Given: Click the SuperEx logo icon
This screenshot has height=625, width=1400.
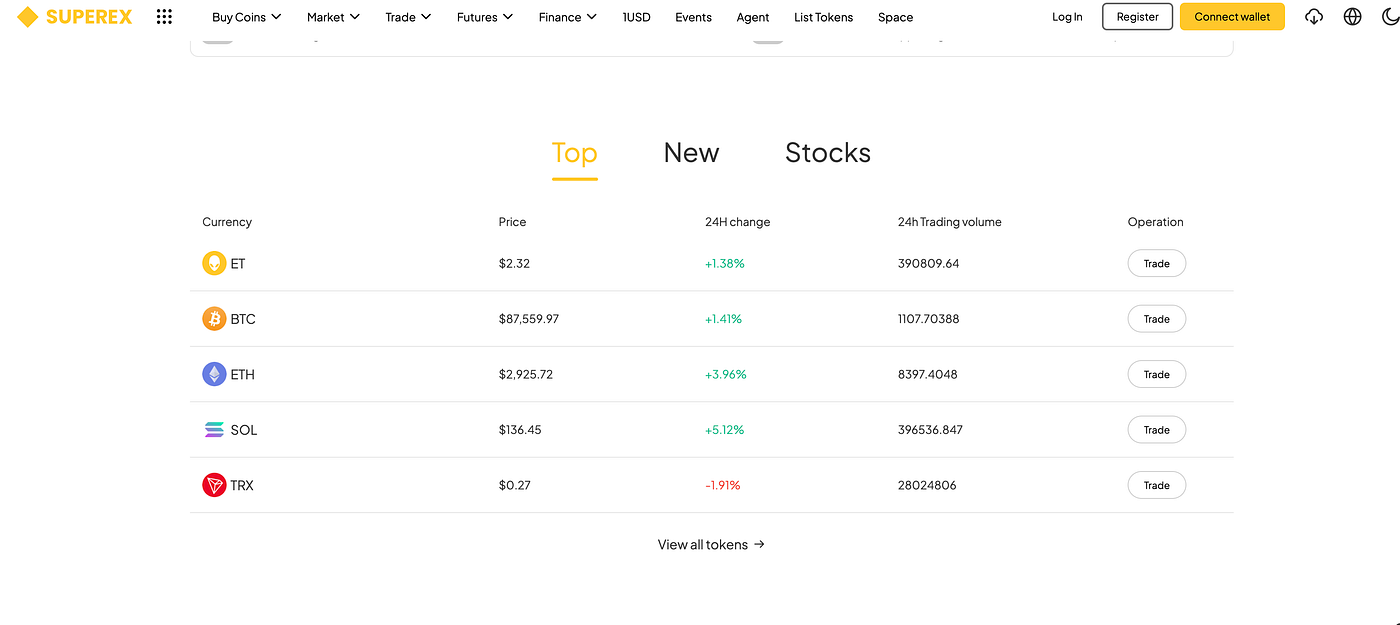Looking at the screenshot, I should click(28, 17).
